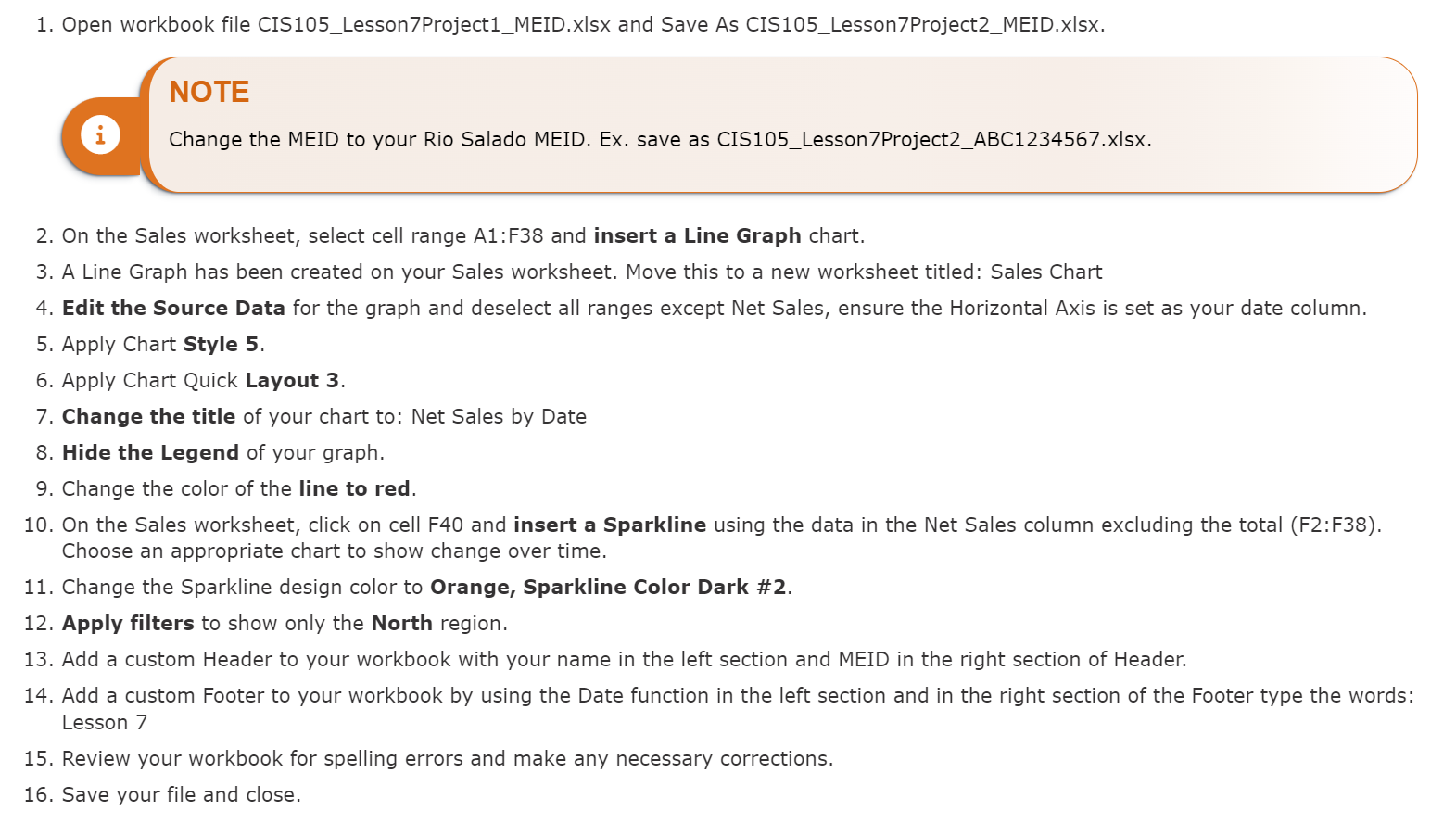Click step 16 'Save your file and close'
Viewport: 1456px width, 823px height.
coord(182,795)
